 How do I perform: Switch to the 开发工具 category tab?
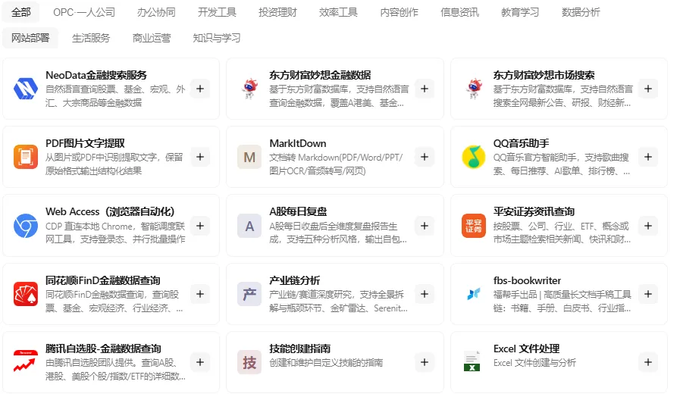coord(217,12)
